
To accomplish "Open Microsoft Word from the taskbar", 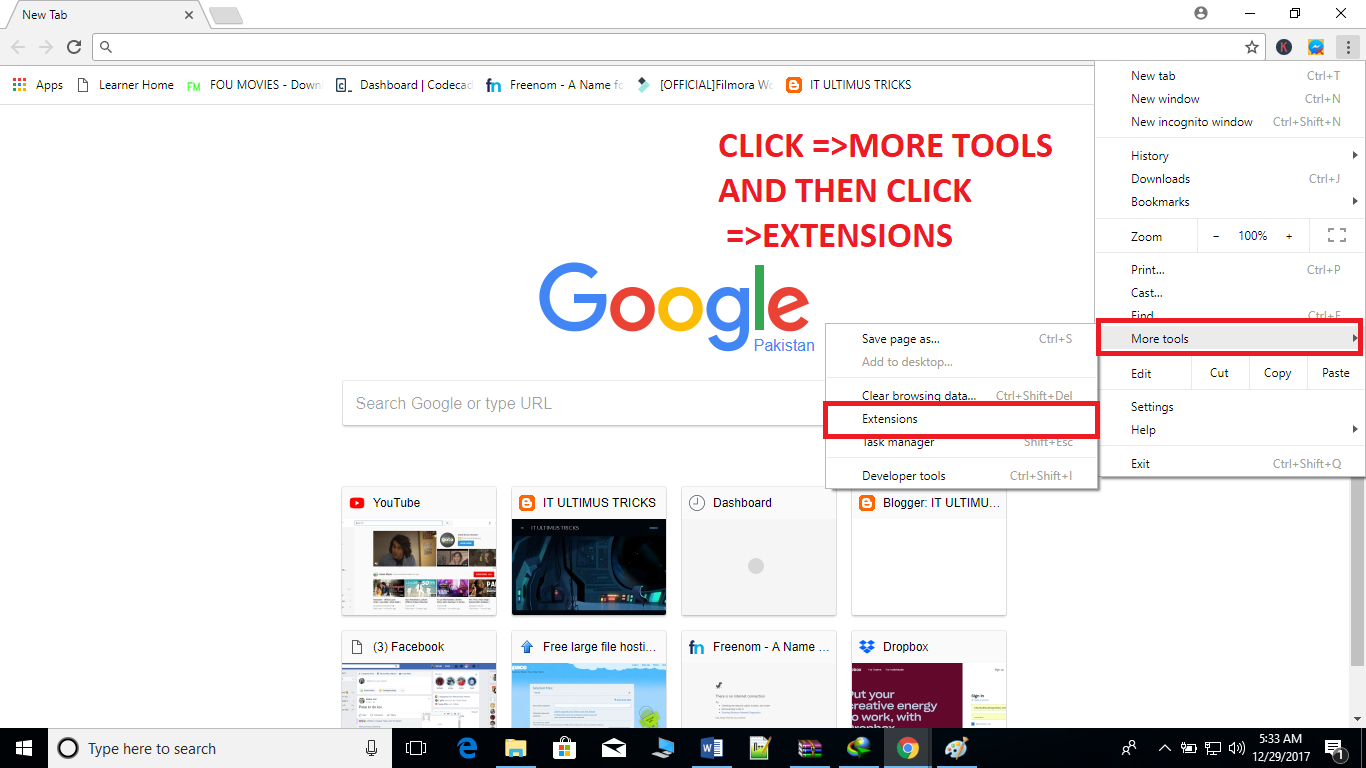I will pyautogui.click(x=712, y=747).
